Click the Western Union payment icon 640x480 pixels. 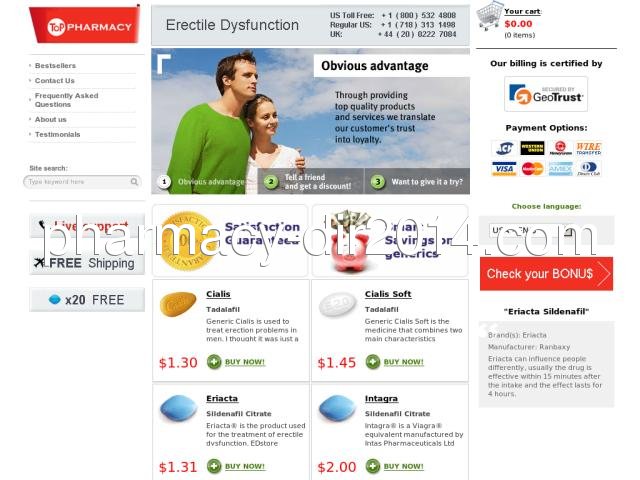[x=532, y=148]
